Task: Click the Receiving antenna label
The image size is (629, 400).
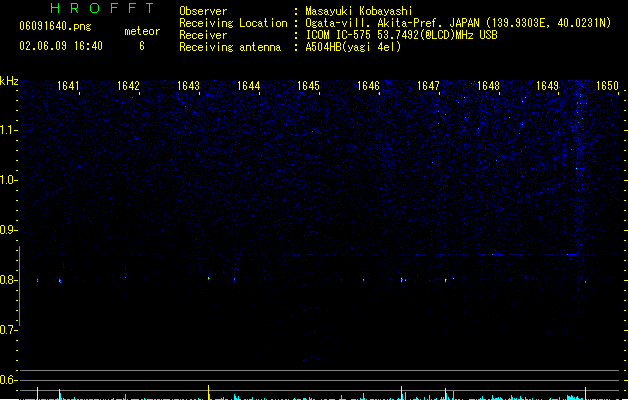Action: click(230, 47)
